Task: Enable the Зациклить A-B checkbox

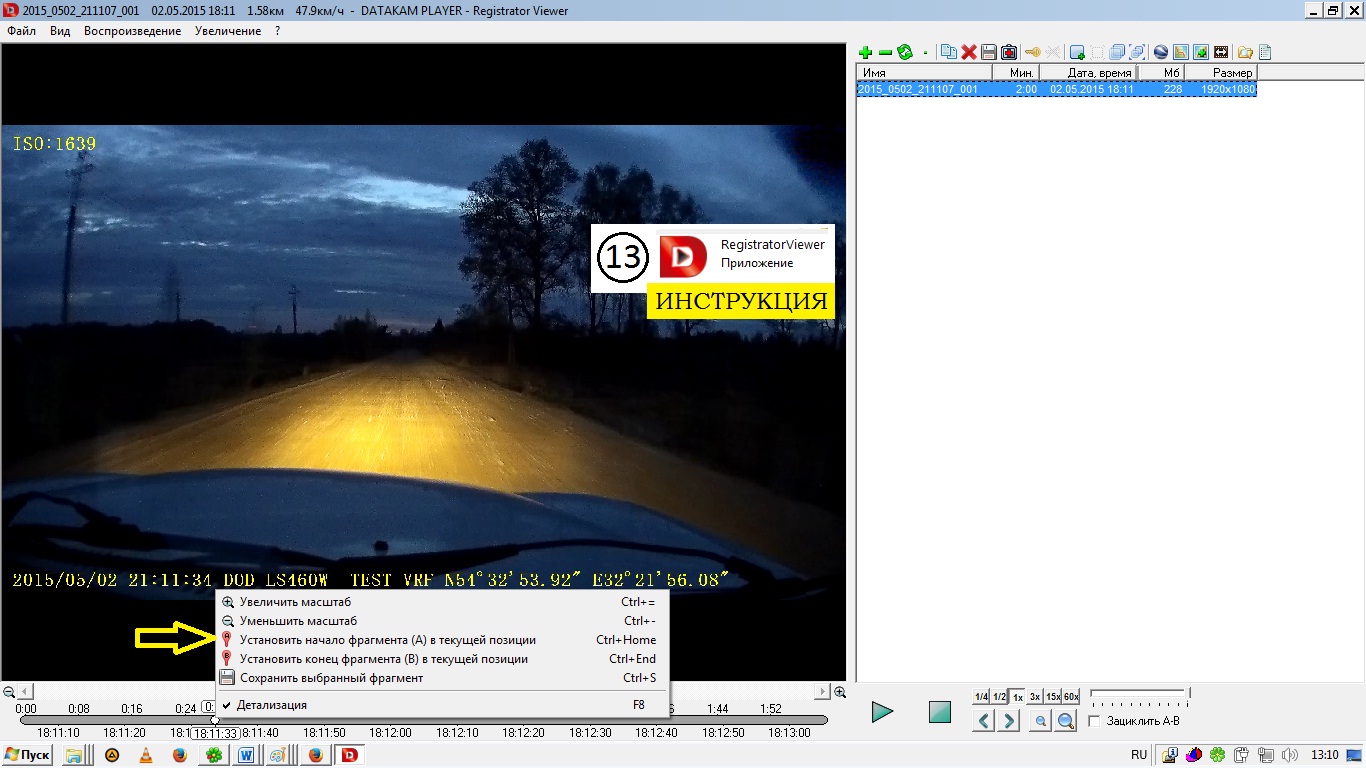Action: [x=1094, y=721]
